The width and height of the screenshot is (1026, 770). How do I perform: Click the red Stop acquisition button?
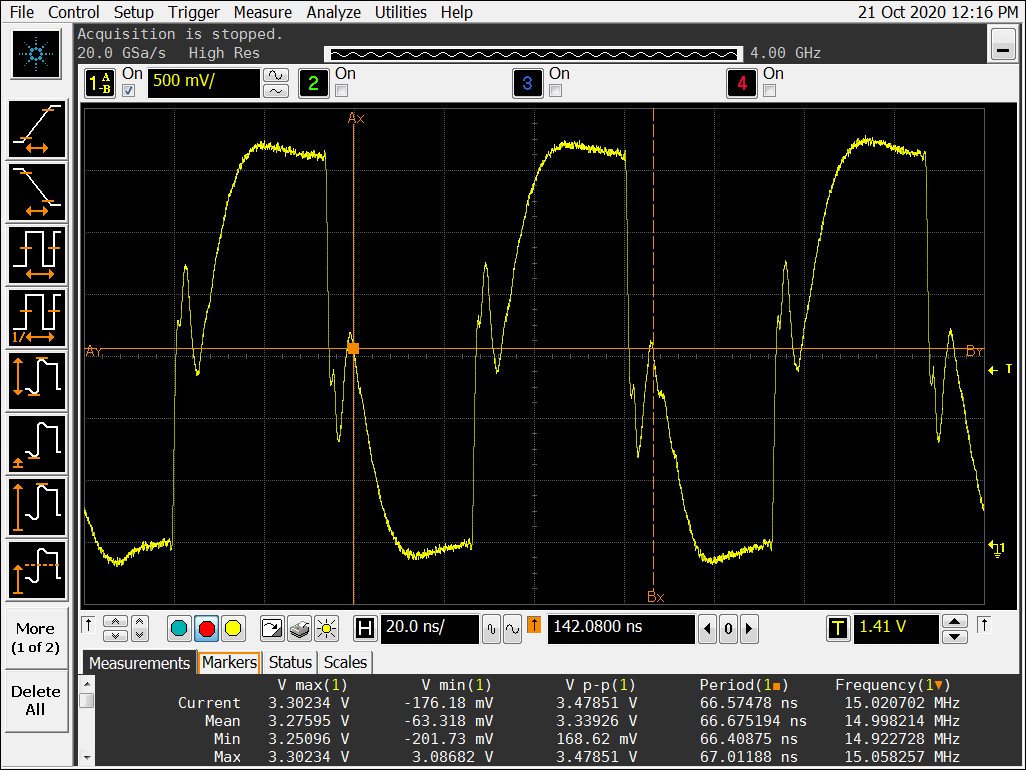pyautogui.click(x=207, y=629)
